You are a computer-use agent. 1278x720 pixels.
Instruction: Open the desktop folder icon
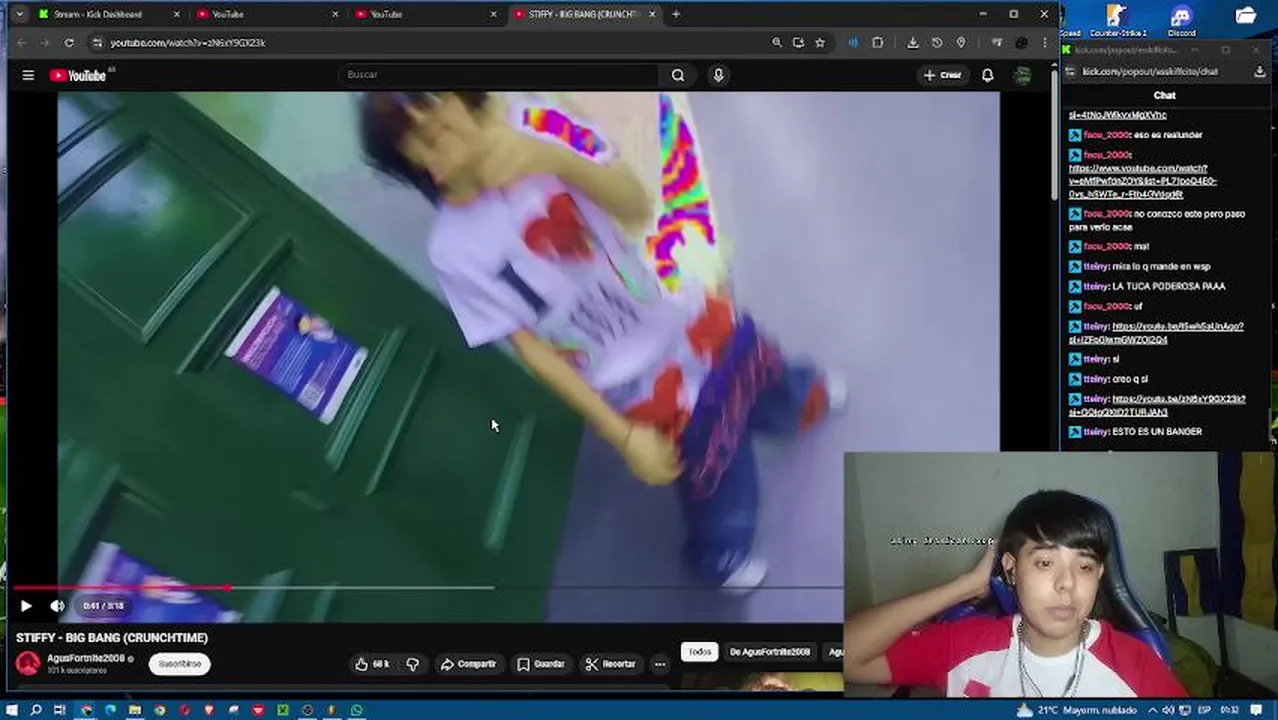(x=1245, y=16)
